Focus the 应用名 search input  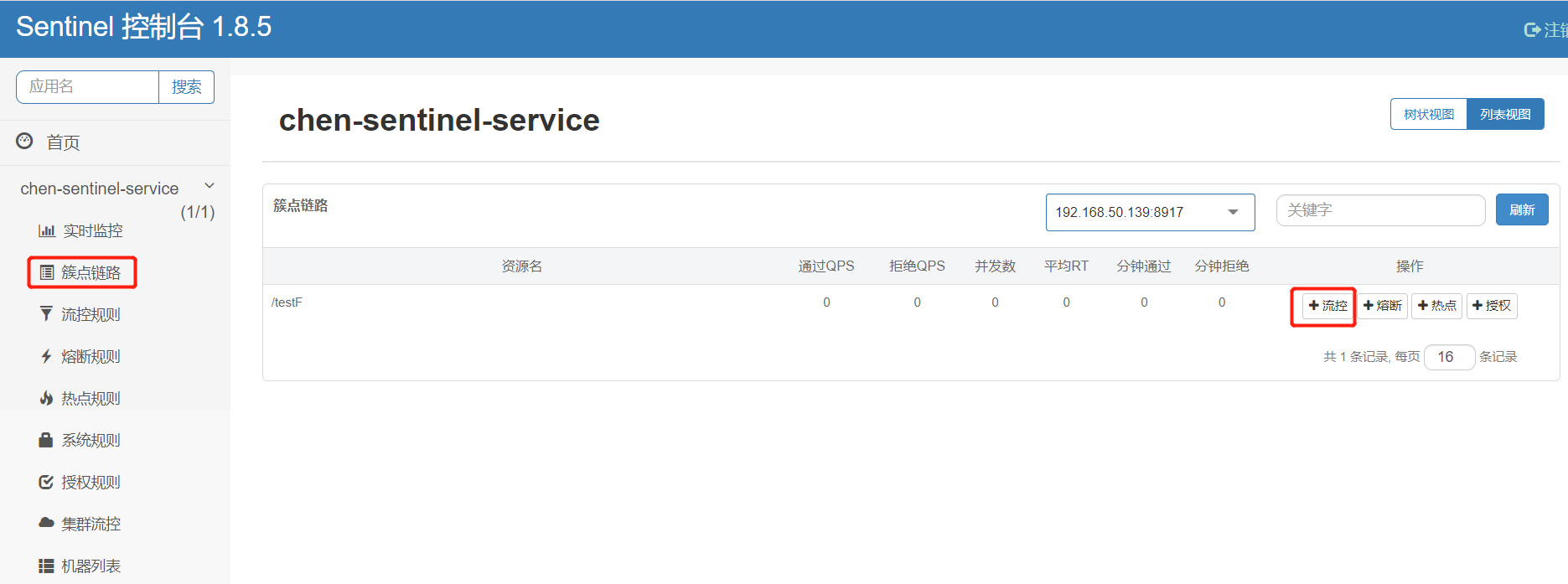pyautogui.click(x=87, y=87)
